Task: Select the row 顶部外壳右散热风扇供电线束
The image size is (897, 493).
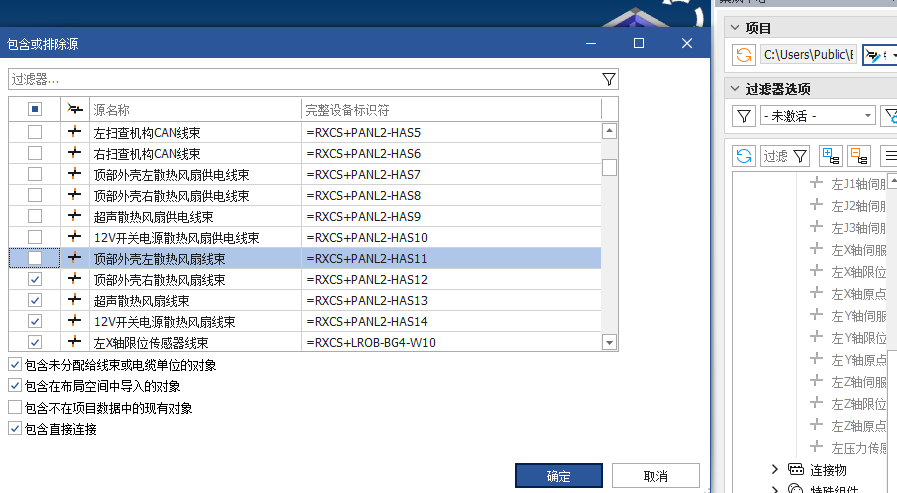Action: tap(305, 196)
